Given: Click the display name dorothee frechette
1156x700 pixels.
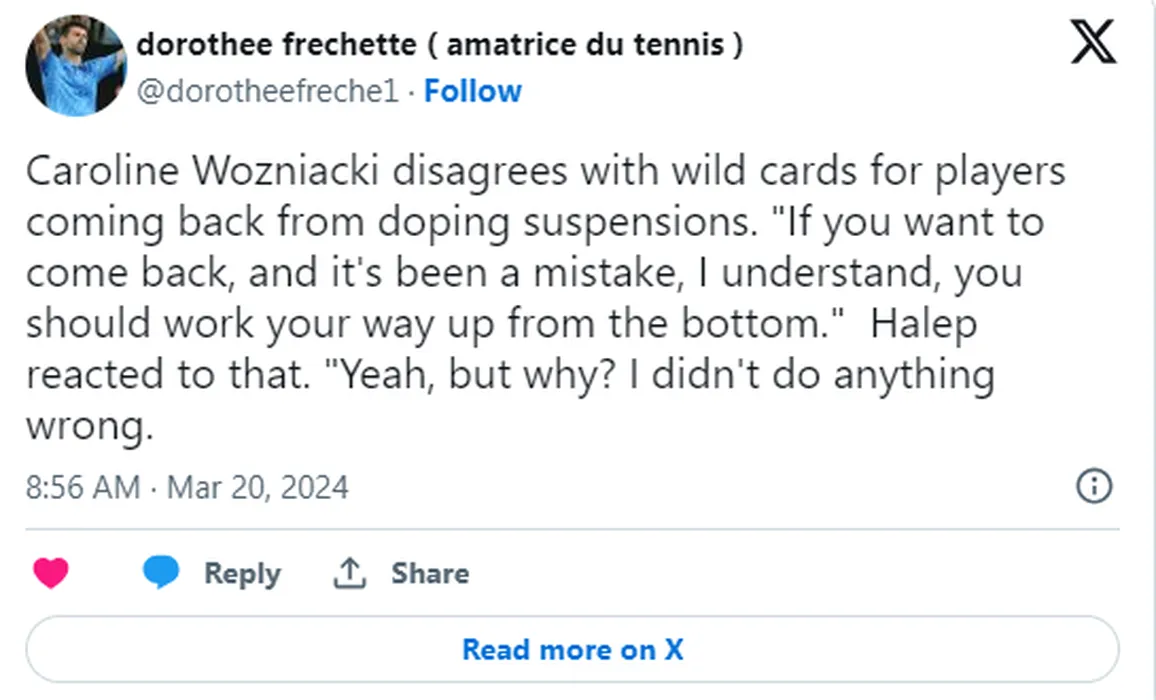Looking at the screenshot, I should [x=275, y=44].
